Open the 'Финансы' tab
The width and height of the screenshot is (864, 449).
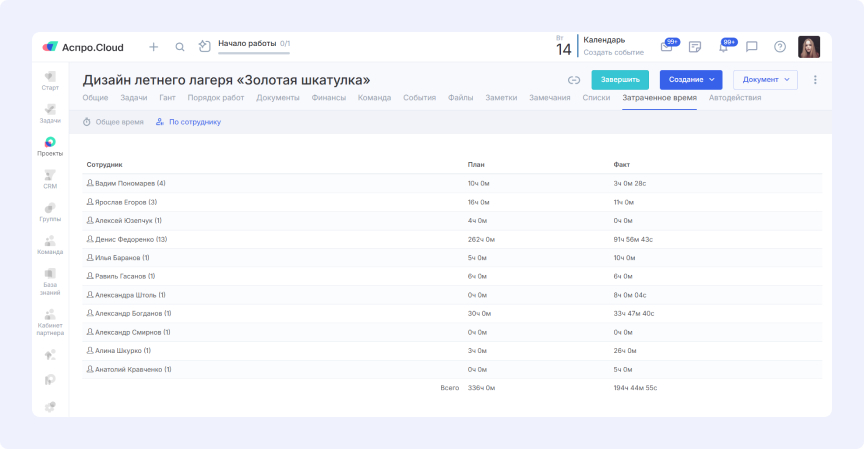click(x=329, y=98)
